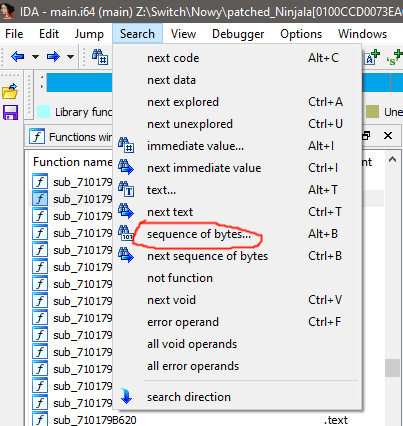Select 'search direction' menu entry
Image resolution: width=403 pixels, height=426 pixels.
tap(237, 397)
